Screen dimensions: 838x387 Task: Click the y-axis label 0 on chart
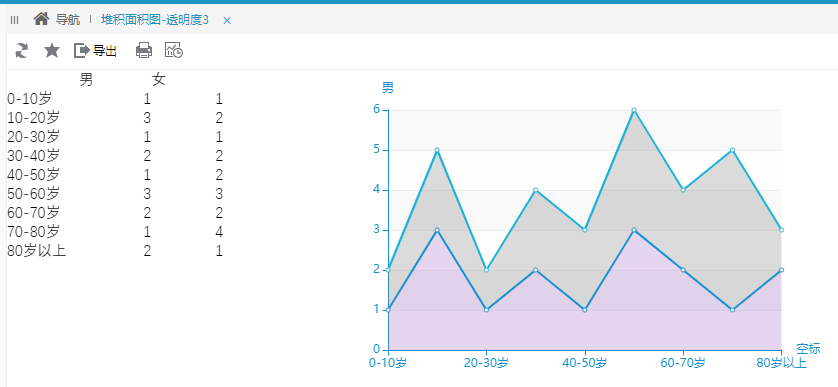377,350
